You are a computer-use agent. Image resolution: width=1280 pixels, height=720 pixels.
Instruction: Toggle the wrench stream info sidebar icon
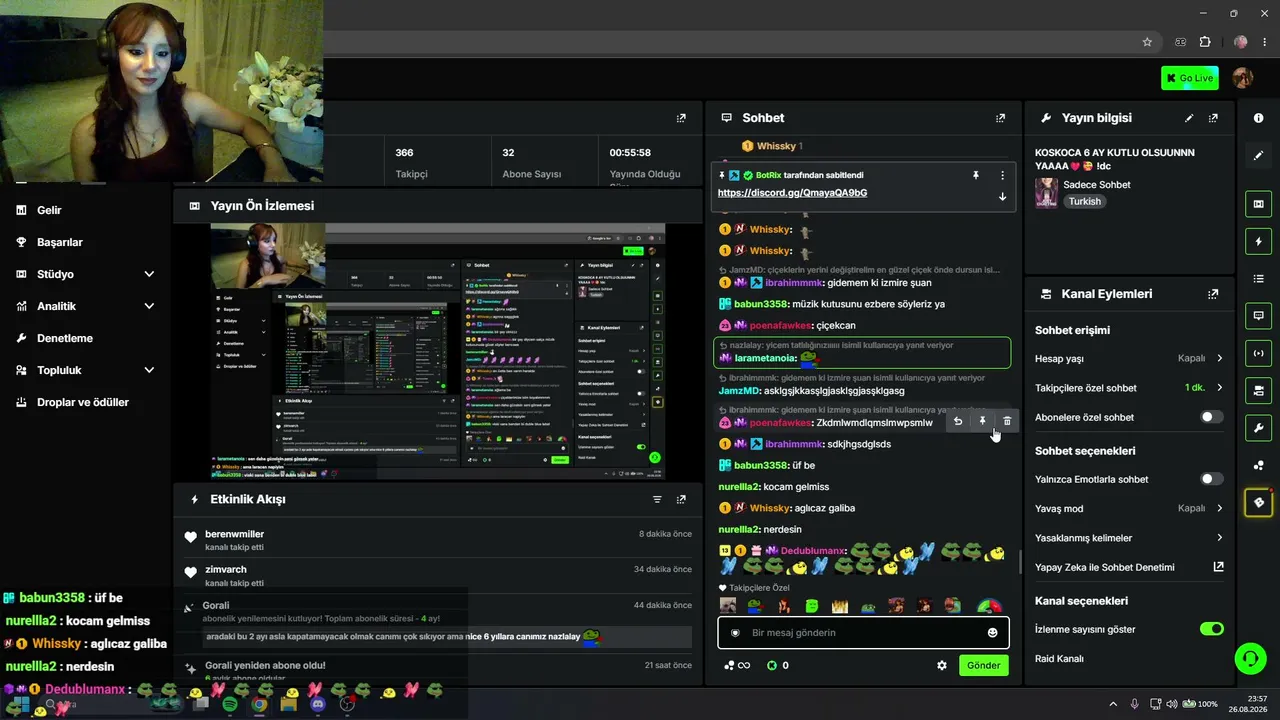1258,428
